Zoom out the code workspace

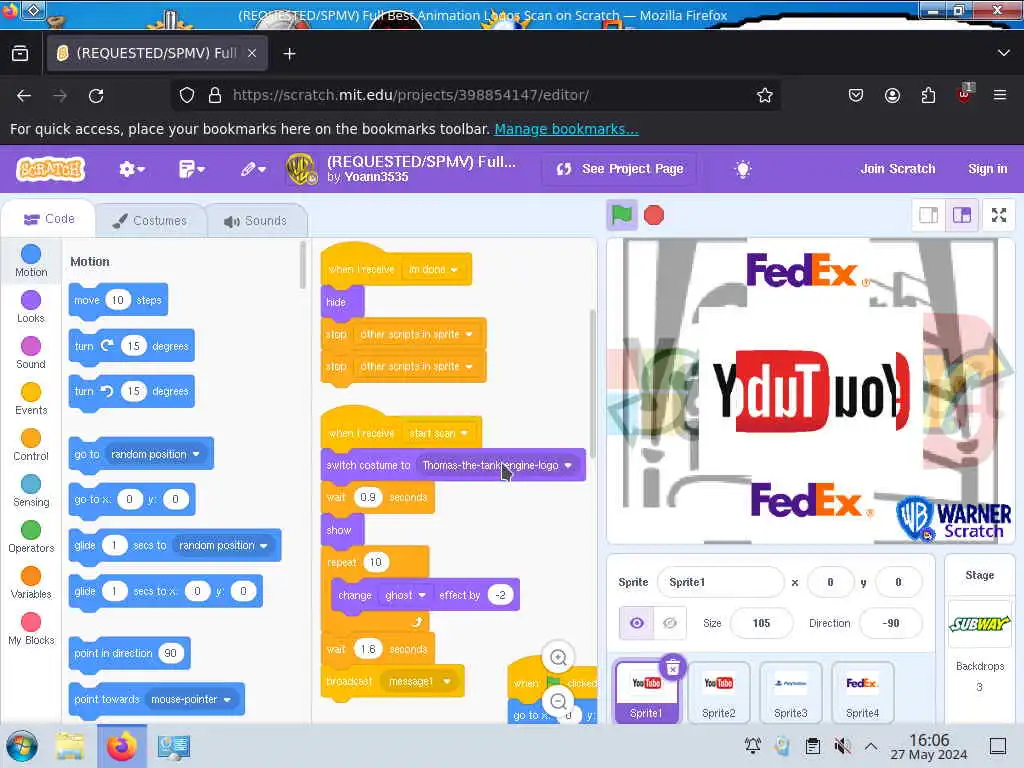pos(558,701)
